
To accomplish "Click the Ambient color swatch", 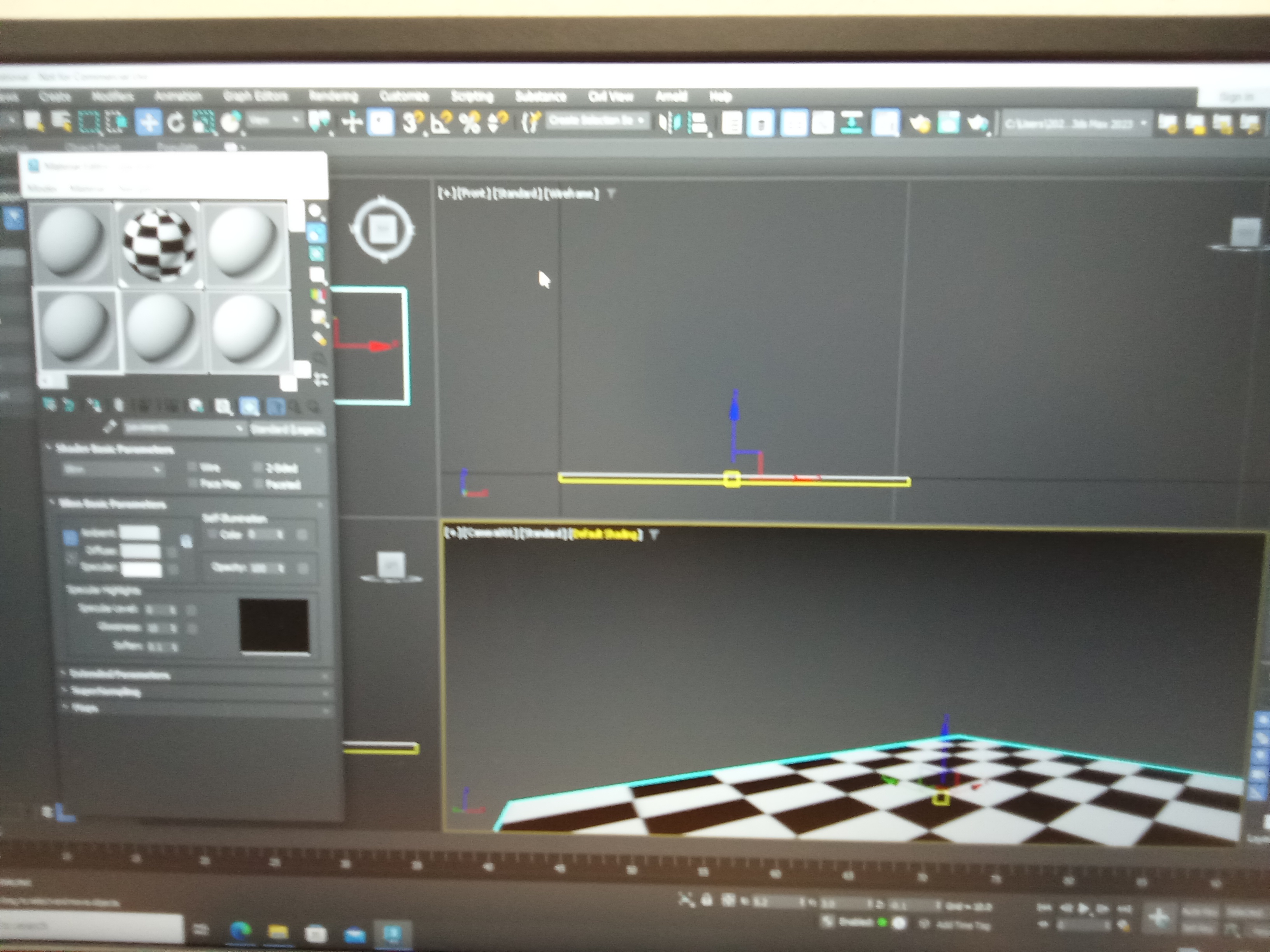I will point(139,532).
